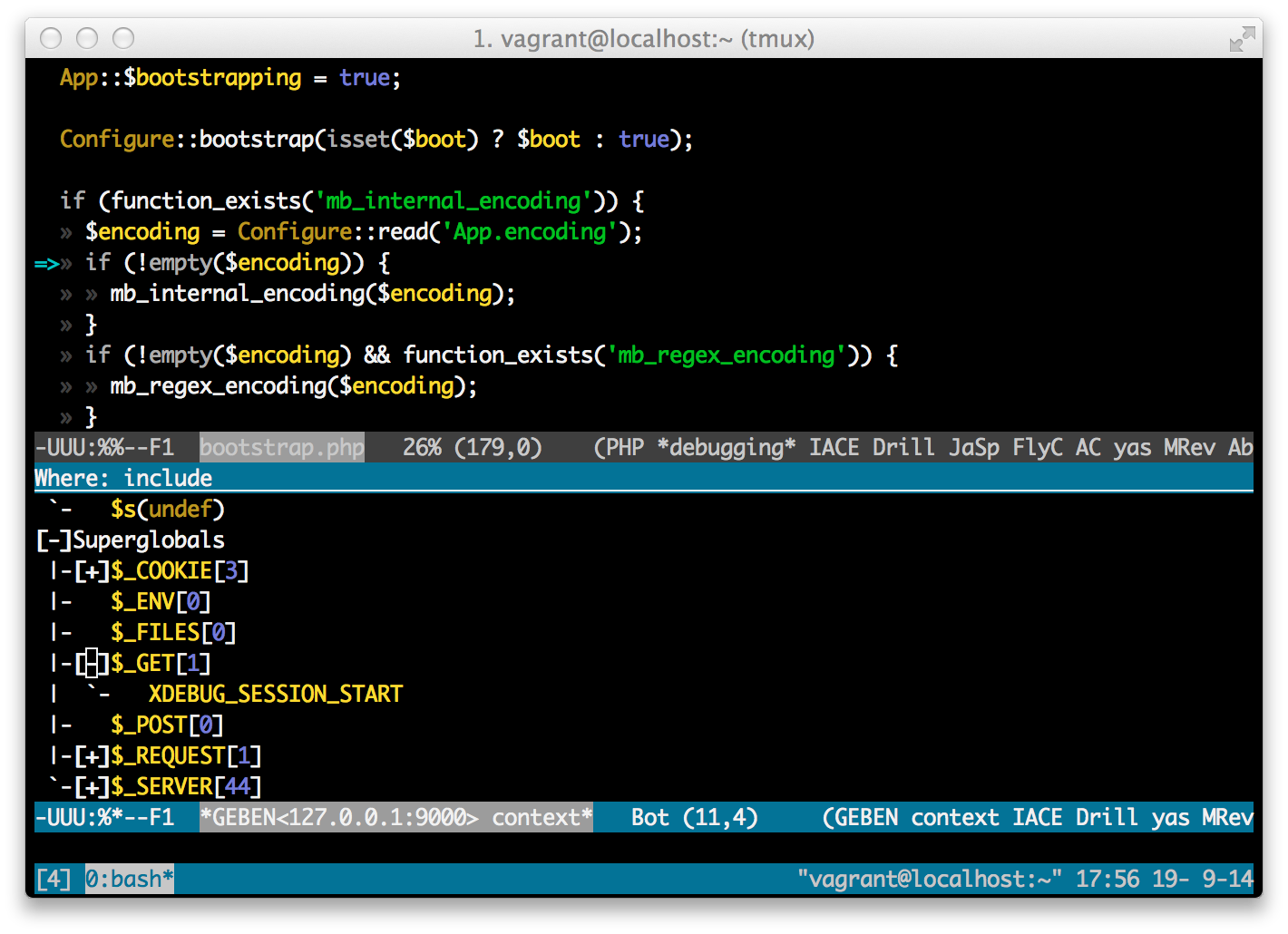Screen dimensions: 1288x934
Task: Expand the [+] $_REQUEST[1] entry
Action: coord(92,756)
